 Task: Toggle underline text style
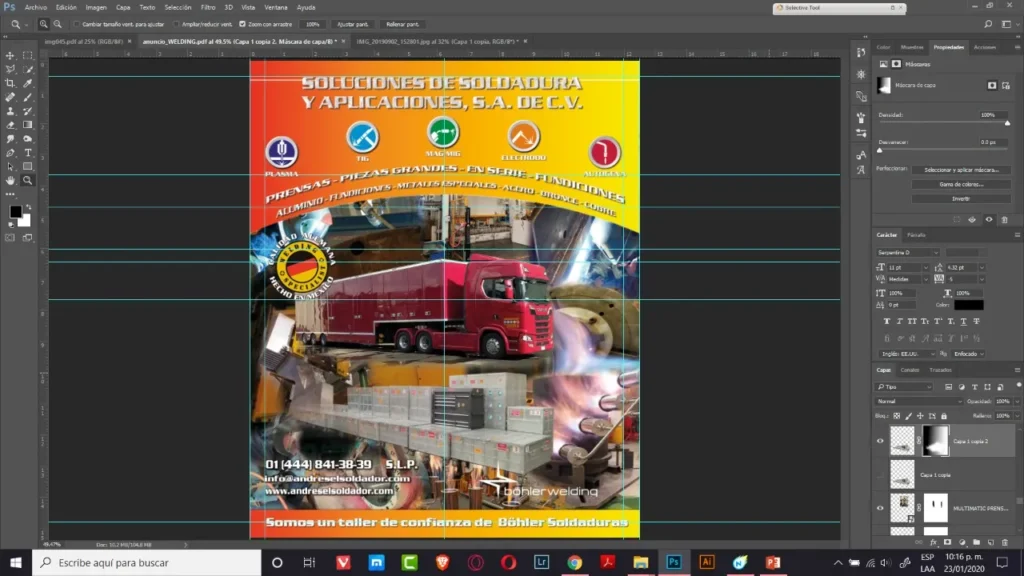point(963,321)
